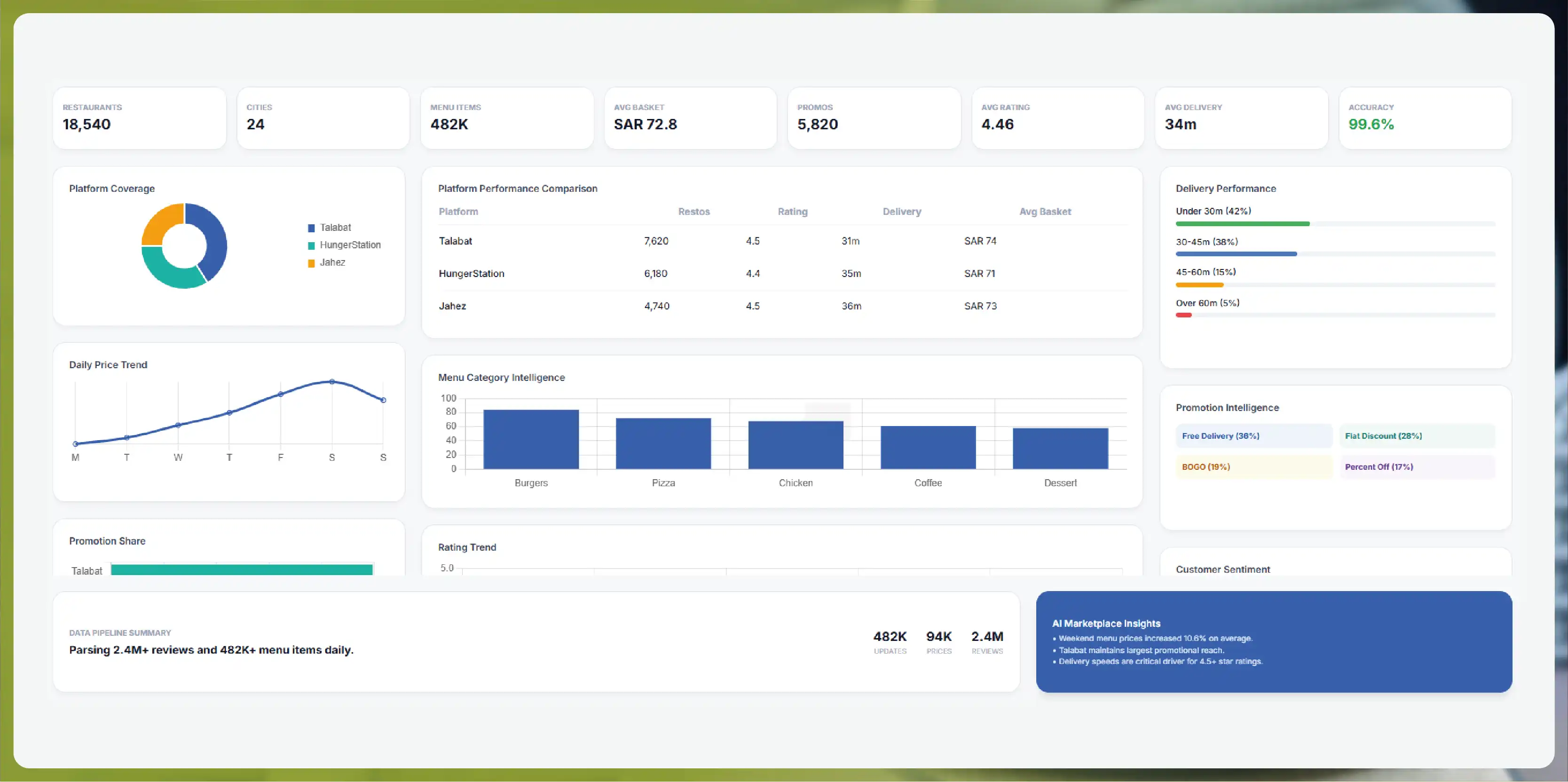The width and height of the screenshot is (1568, 782).
Task: Click the Rating column header
Action: point(793,212)
